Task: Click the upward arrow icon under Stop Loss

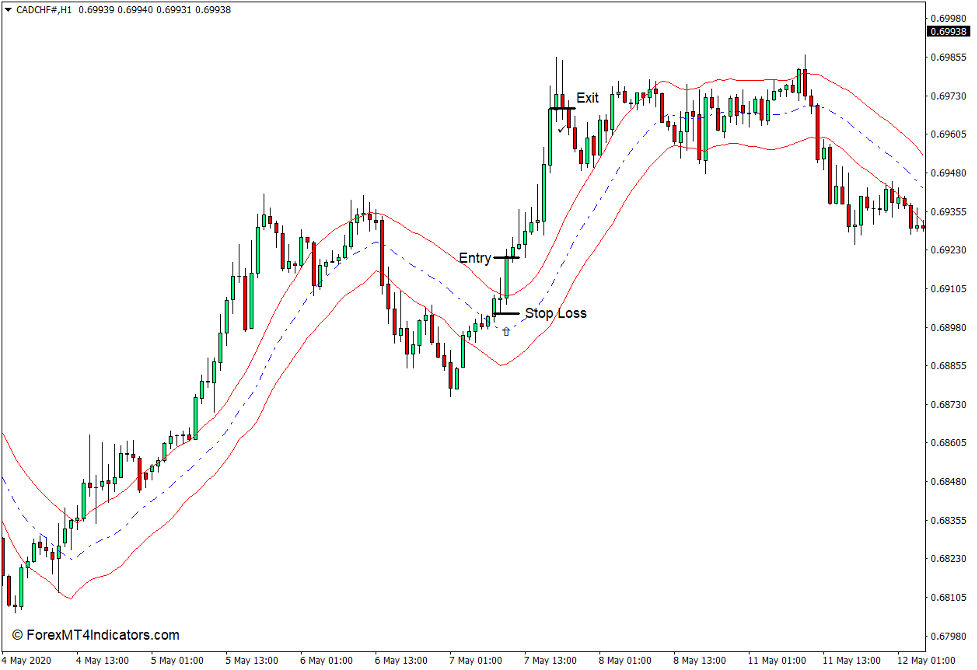Action: [x=506, y=331]
